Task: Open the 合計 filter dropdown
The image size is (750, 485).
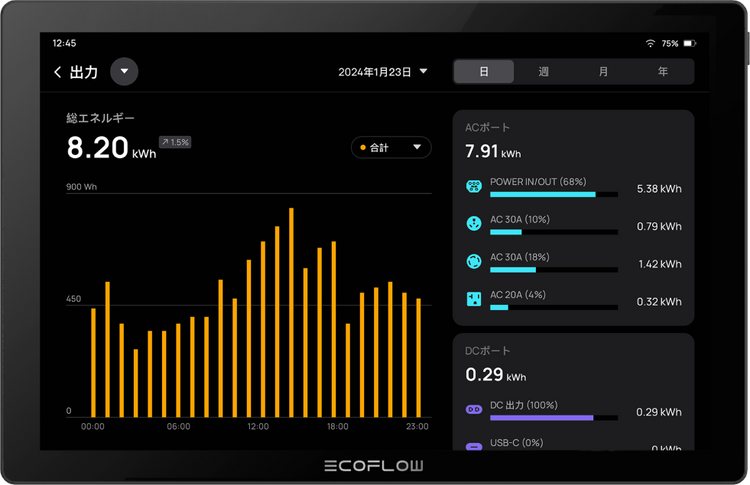Action: 391,148
